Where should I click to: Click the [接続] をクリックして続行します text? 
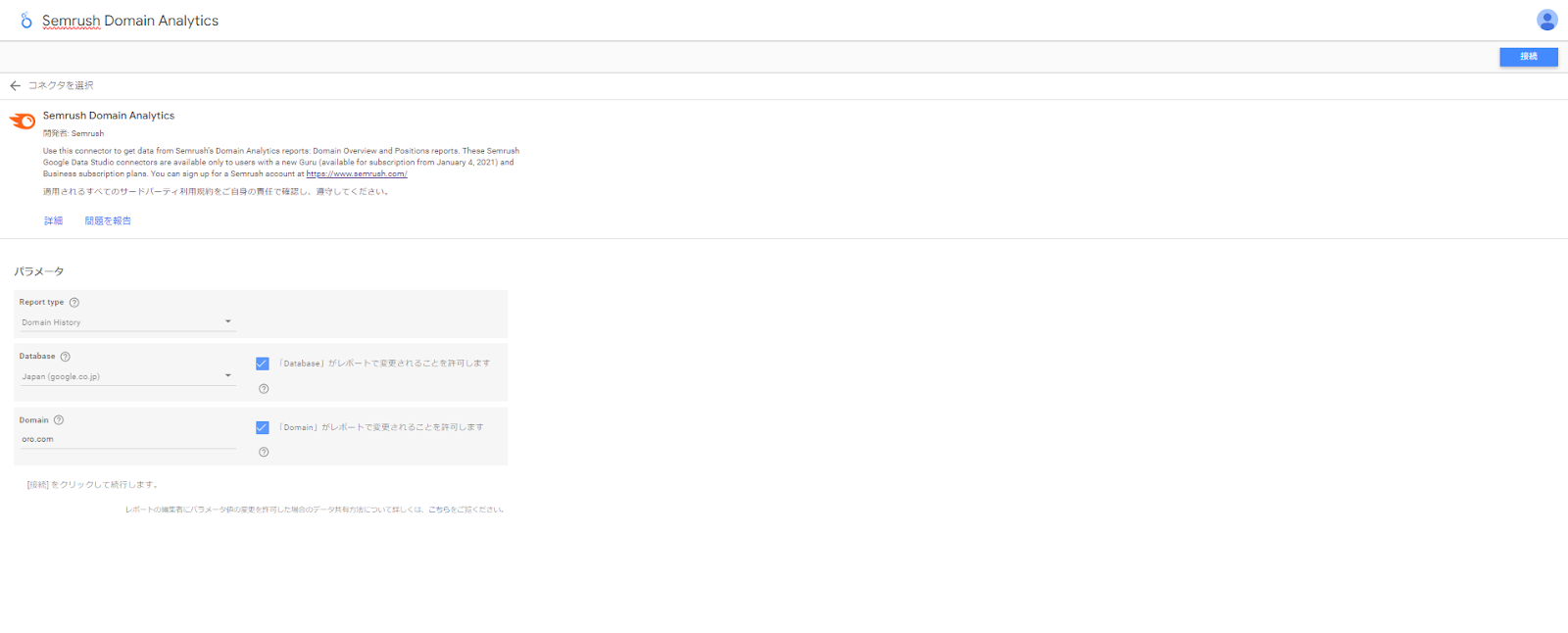(x=92, y=485)
